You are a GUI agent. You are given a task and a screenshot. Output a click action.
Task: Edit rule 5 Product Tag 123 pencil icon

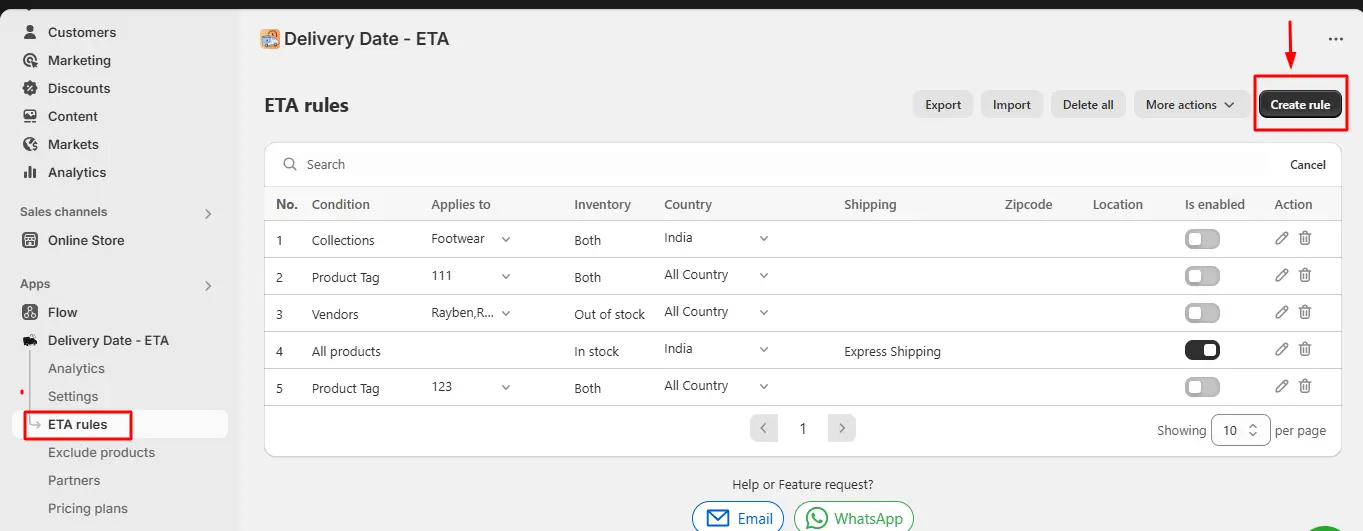[1282, 386]
